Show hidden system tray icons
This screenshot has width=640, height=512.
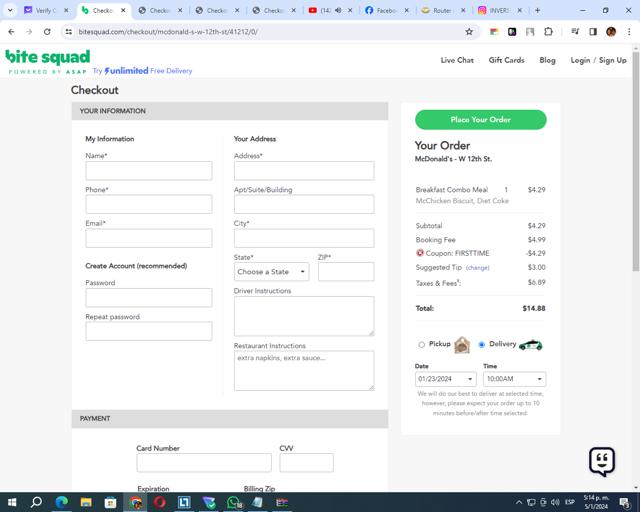point(519,502)
